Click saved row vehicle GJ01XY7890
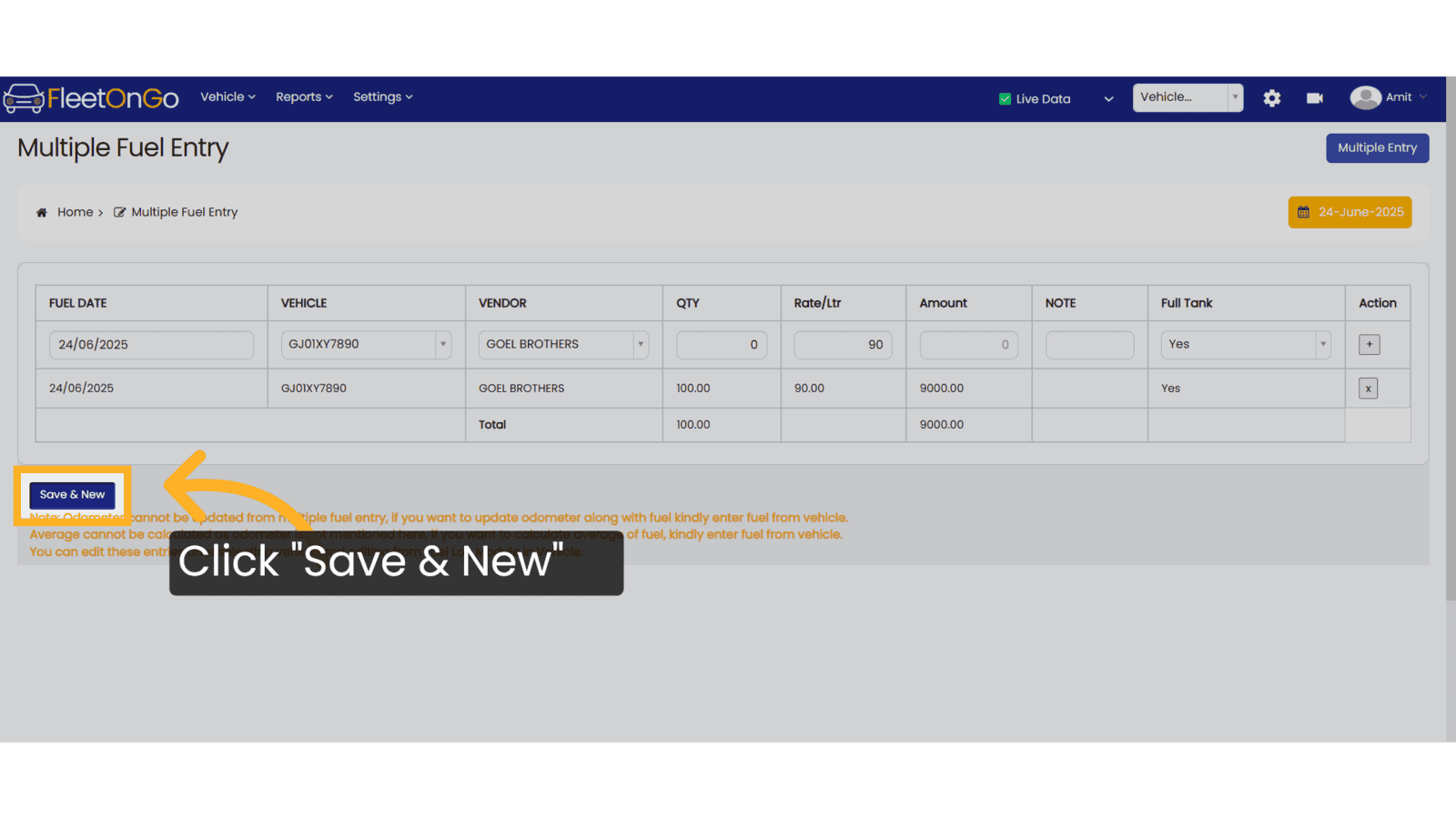This screenshot has width=1456, height=819. 314,389
